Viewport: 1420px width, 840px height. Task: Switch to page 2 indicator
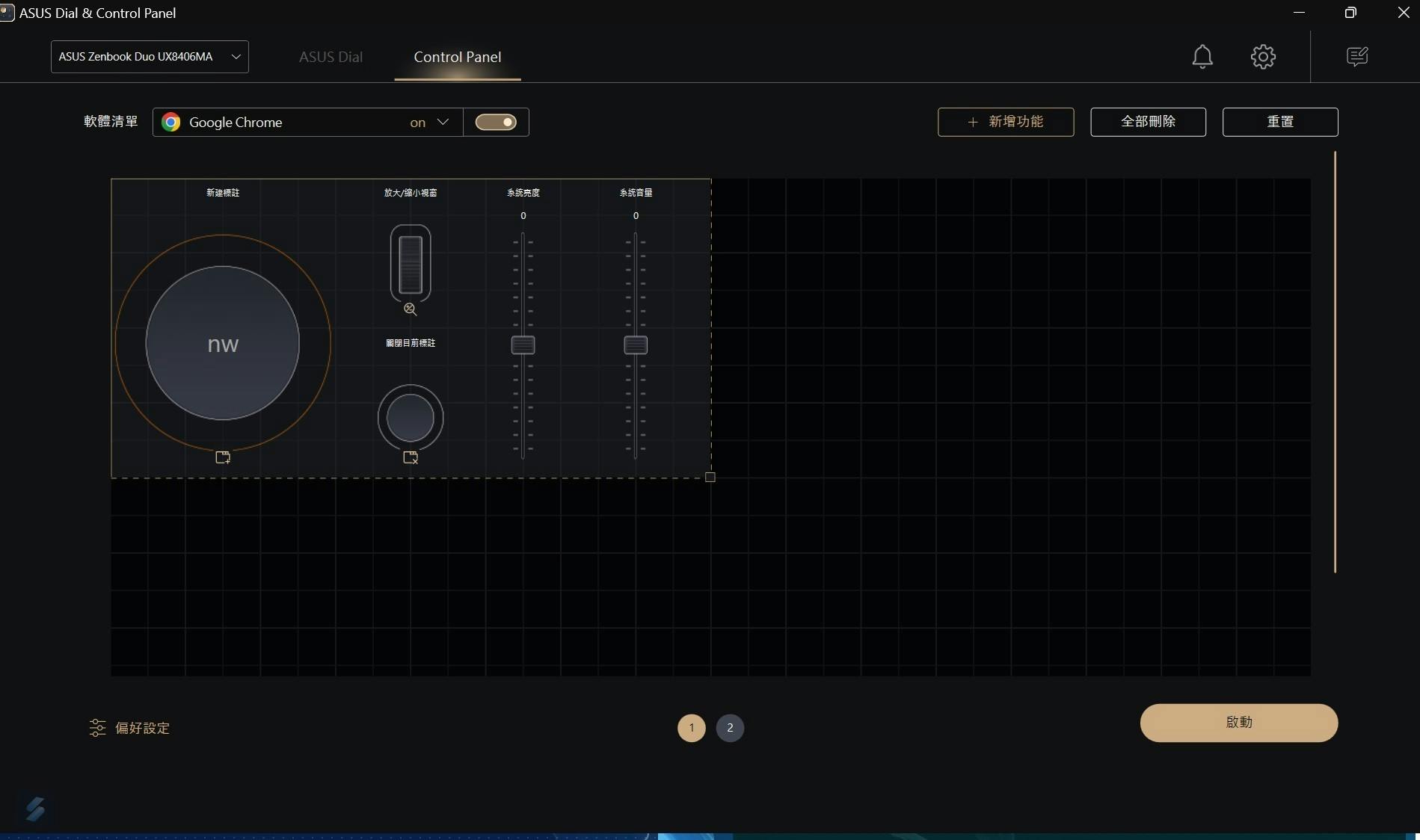point(730,728)
